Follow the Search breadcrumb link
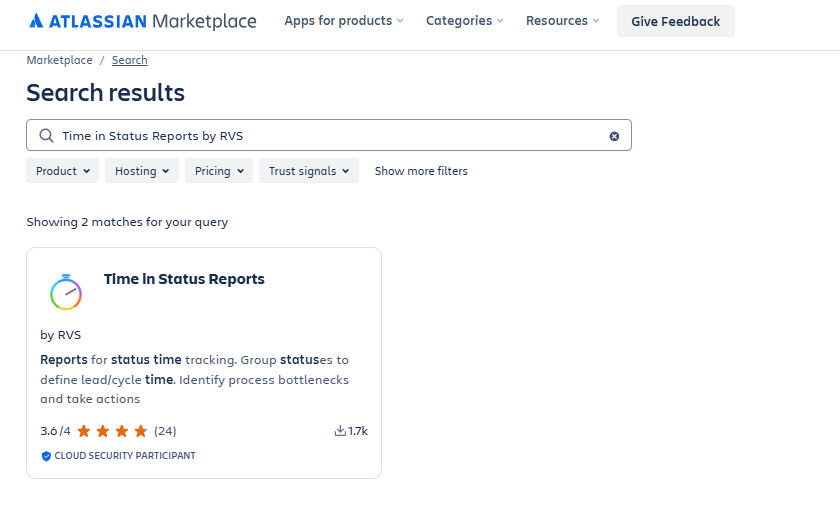Screen dimensions: 840x505 [130, 60]
